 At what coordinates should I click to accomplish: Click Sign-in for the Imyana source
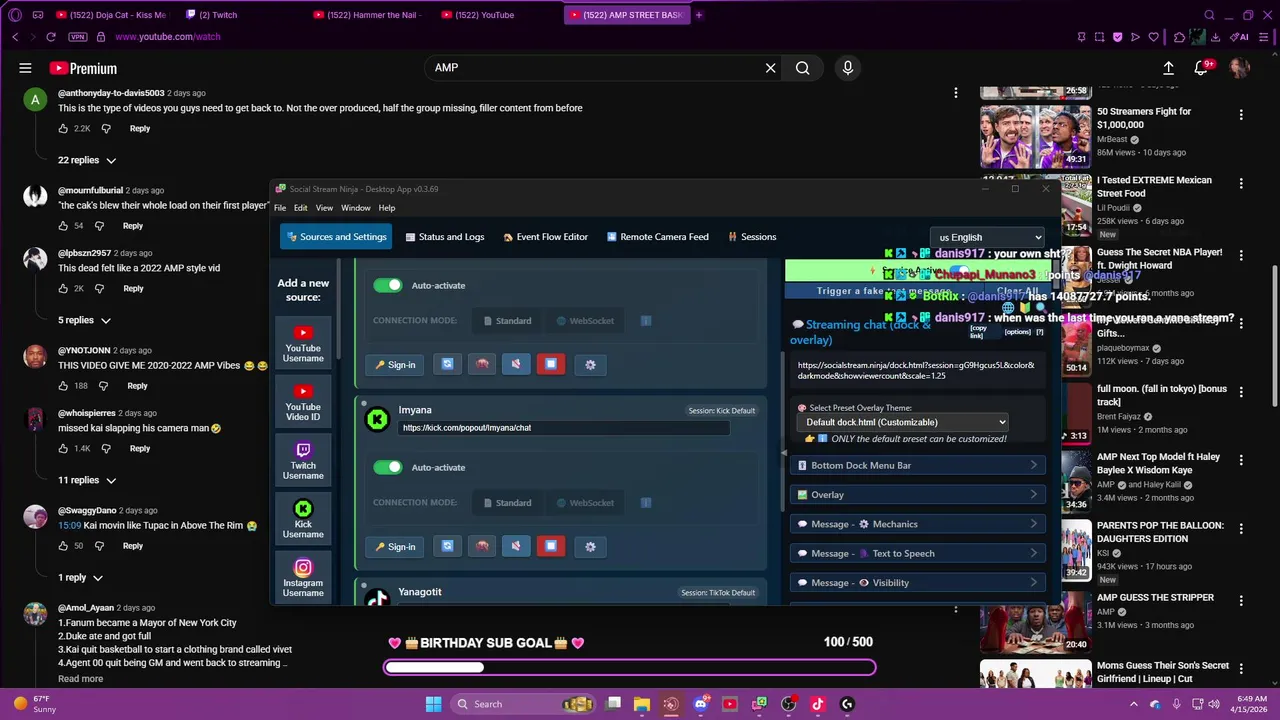point(395,546)
